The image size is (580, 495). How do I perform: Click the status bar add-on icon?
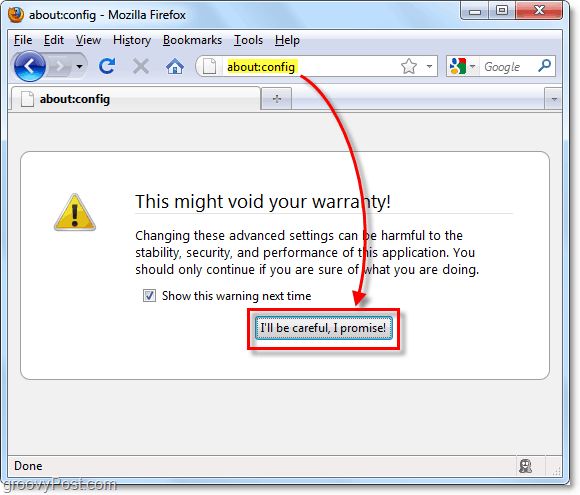click(x=526, y=466)
